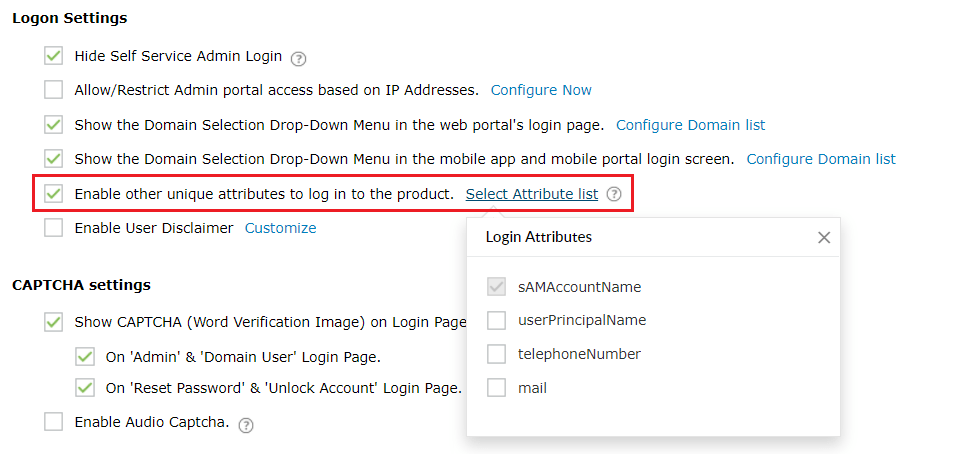Open help icon beside Hide Self Service Admin Login
The width and height of the screenshot is (963, 454).
[298, 59]
